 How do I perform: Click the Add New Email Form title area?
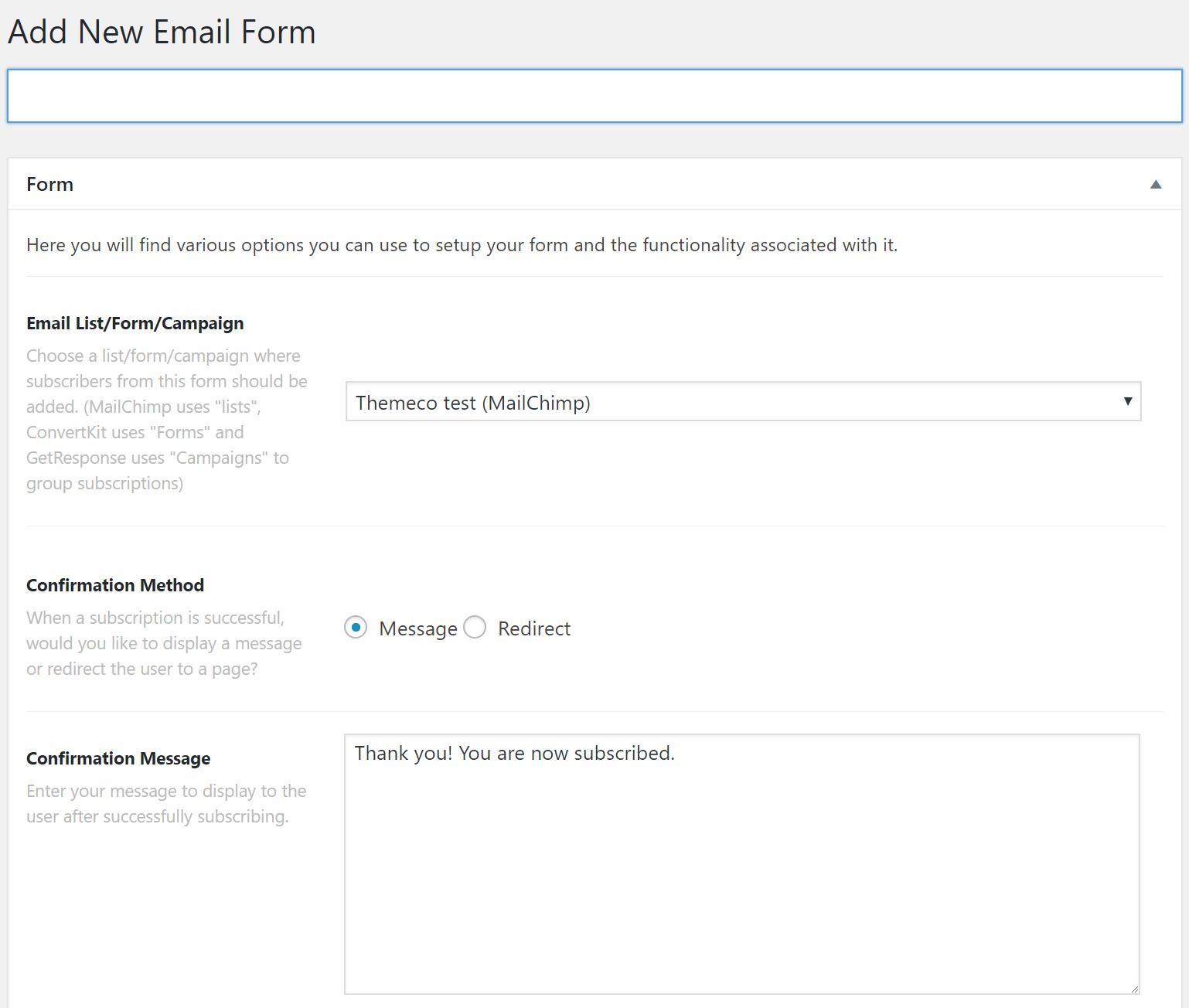click(161, 32)
